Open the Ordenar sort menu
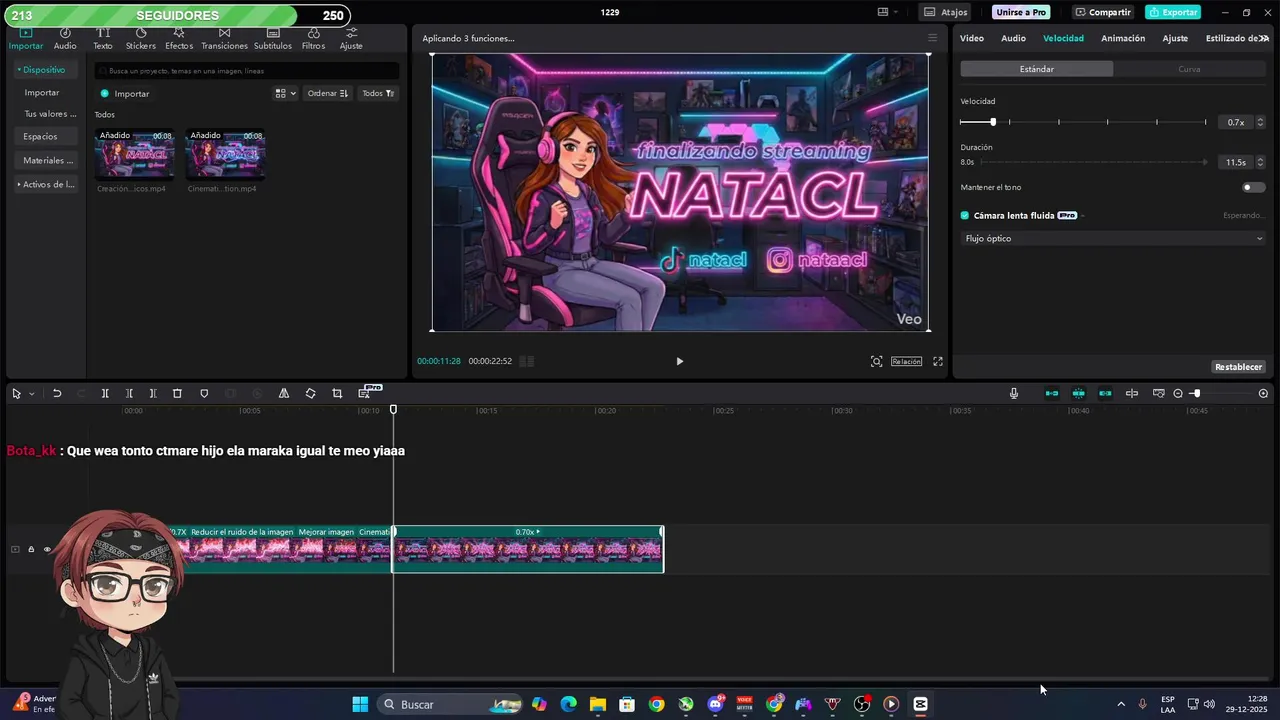The width and height of the screenshot is (1280, 720). (x=328, y=93)
